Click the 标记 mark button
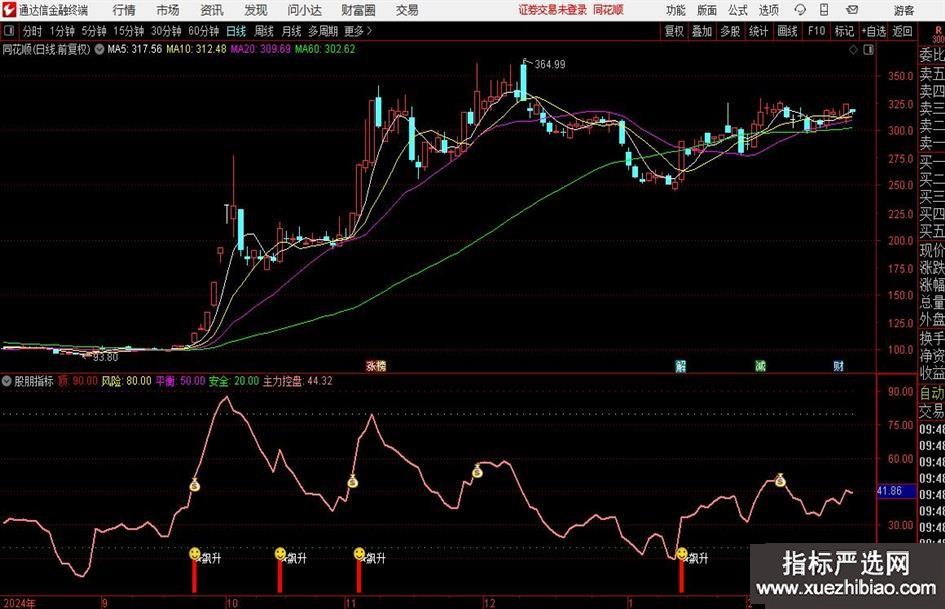Image resolution: width=945 pixels, height=609 pixels. 844,31
